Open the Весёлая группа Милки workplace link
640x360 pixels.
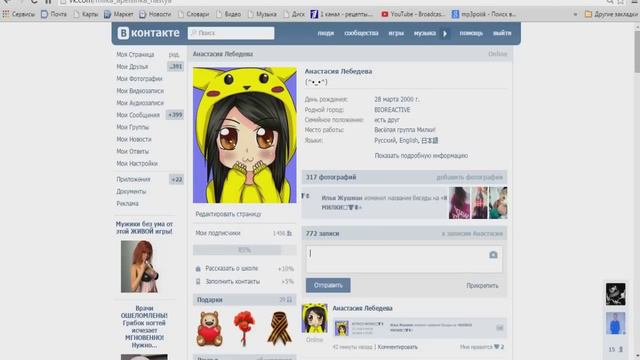tap(405, 130)
